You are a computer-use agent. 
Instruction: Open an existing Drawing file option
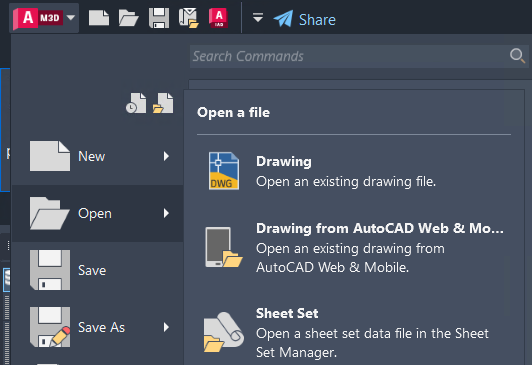[x=354, y=171]
